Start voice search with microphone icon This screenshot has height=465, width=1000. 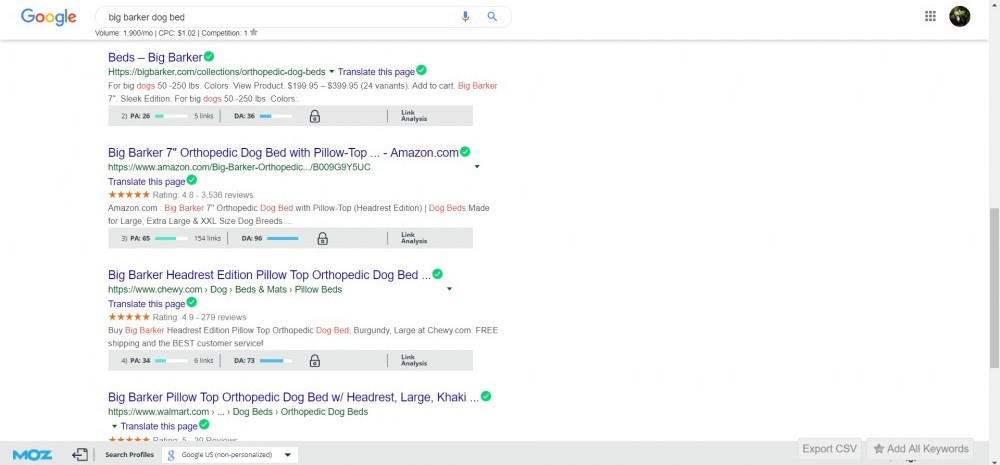(x=466, y=17)
